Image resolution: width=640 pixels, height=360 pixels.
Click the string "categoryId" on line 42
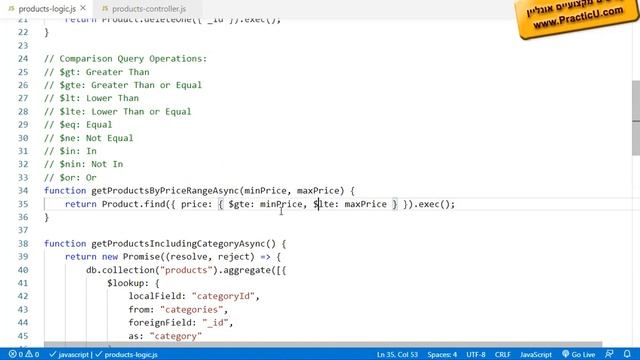[223, 296]
